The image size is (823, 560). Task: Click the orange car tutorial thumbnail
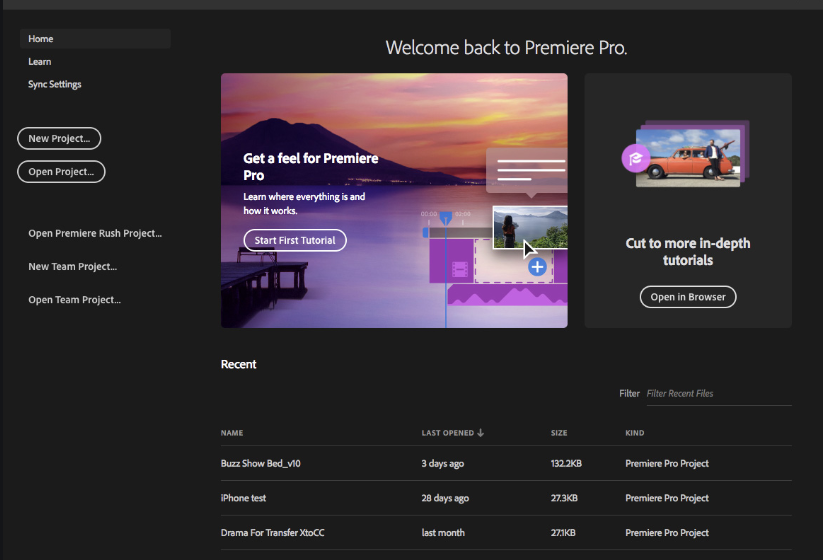tap(688, 158)
